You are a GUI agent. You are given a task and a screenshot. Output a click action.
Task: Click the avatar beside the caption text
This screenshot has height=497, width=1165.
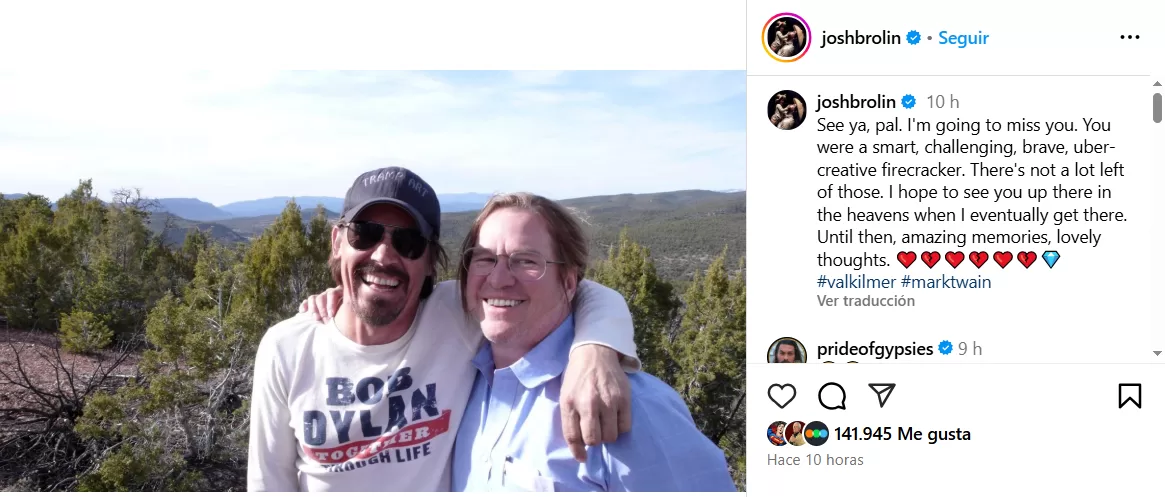pyautogui.click(x=786, y=110)
